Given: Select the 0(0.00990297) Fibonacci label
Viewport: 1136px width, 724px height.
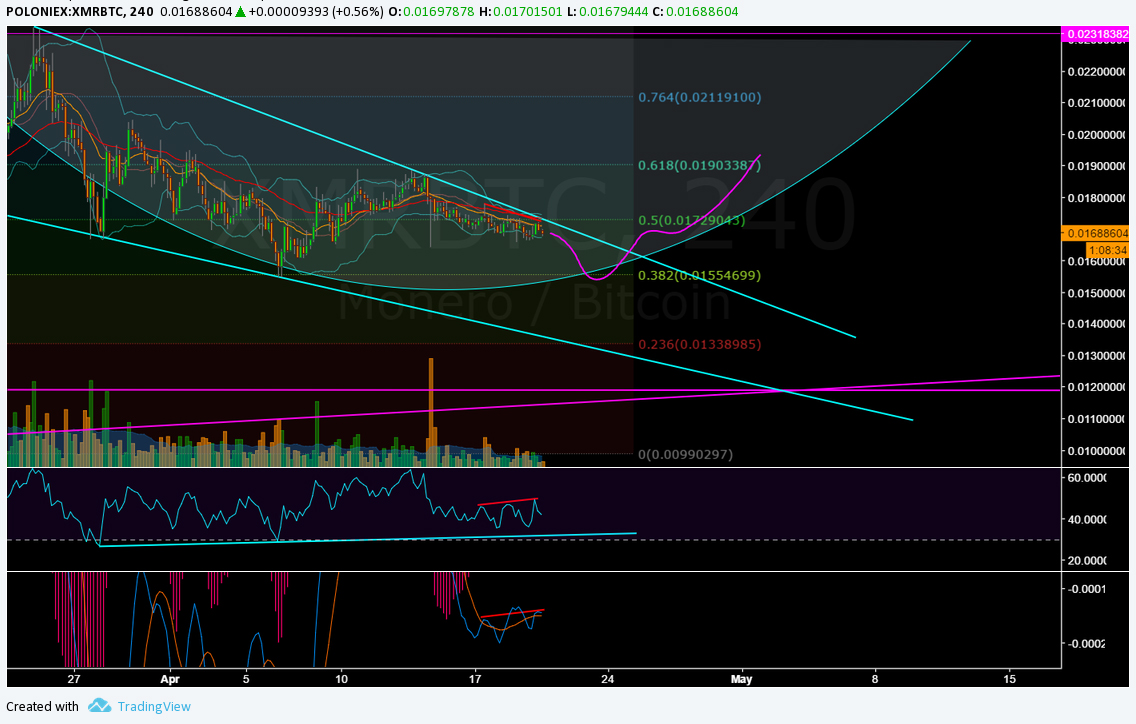Looking at the screenshot, I should (x=685, y=454).
